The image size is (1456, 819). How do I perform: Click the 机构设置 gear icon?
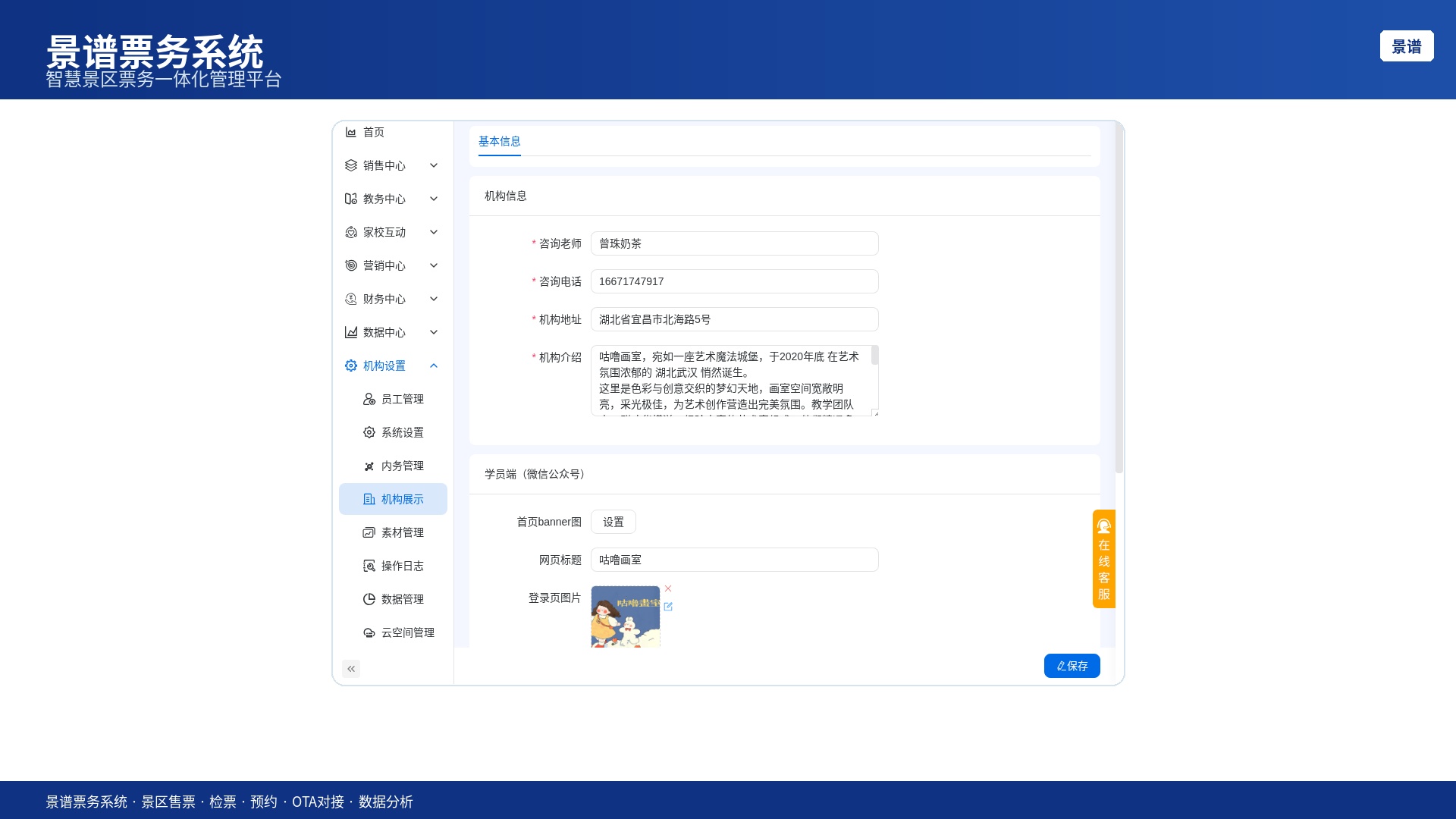(x=350, y=366)
